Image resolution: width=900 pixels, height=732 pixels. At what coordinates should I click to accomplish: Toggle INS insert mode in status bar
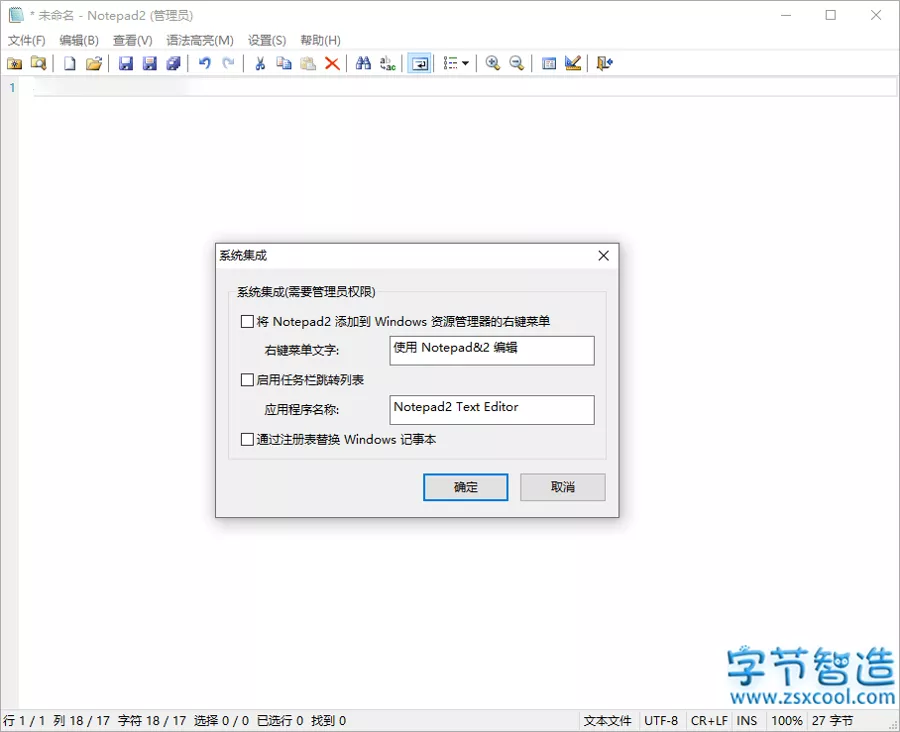click(747, 721)
